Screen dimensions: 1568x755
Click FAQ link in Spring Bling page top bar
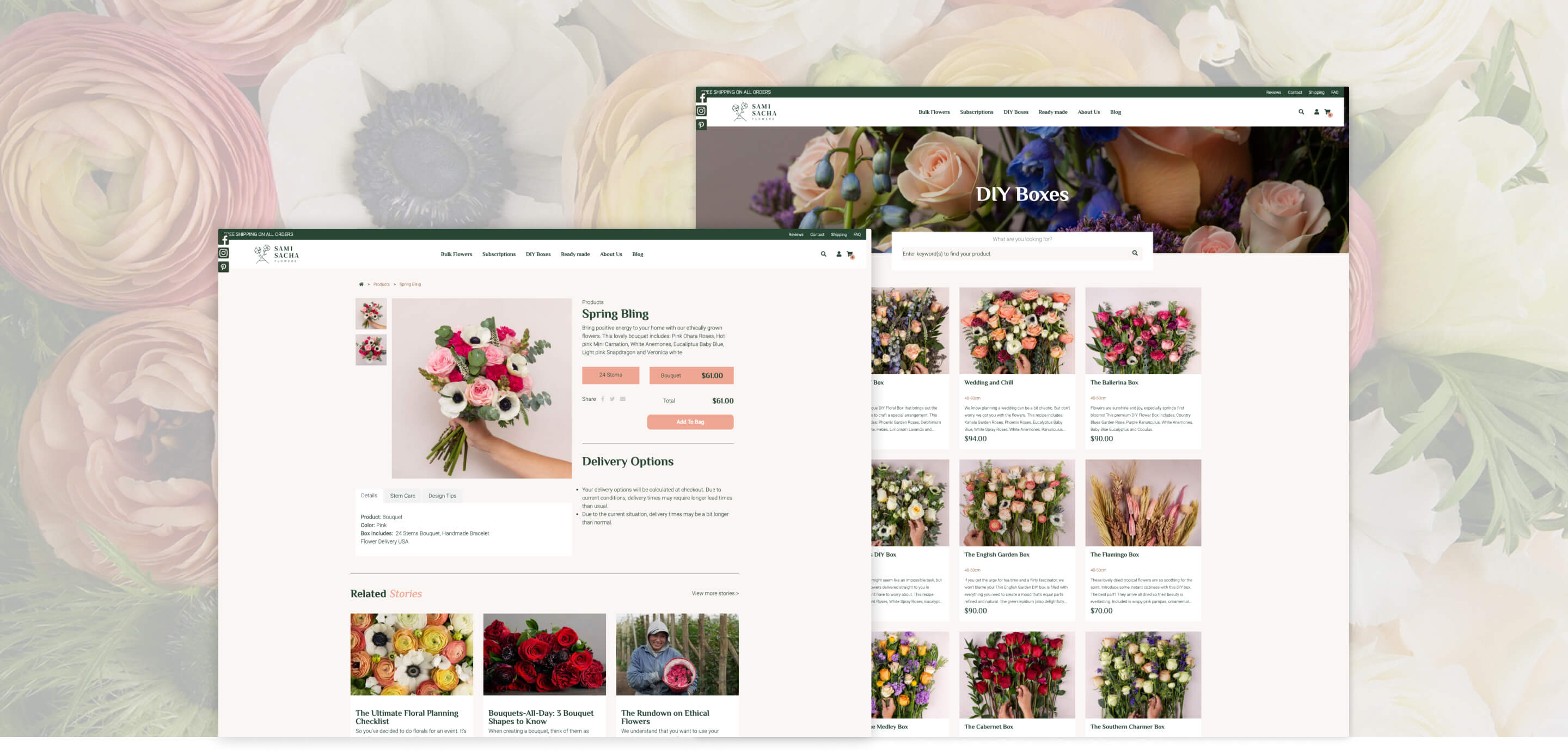coord(857,234)
